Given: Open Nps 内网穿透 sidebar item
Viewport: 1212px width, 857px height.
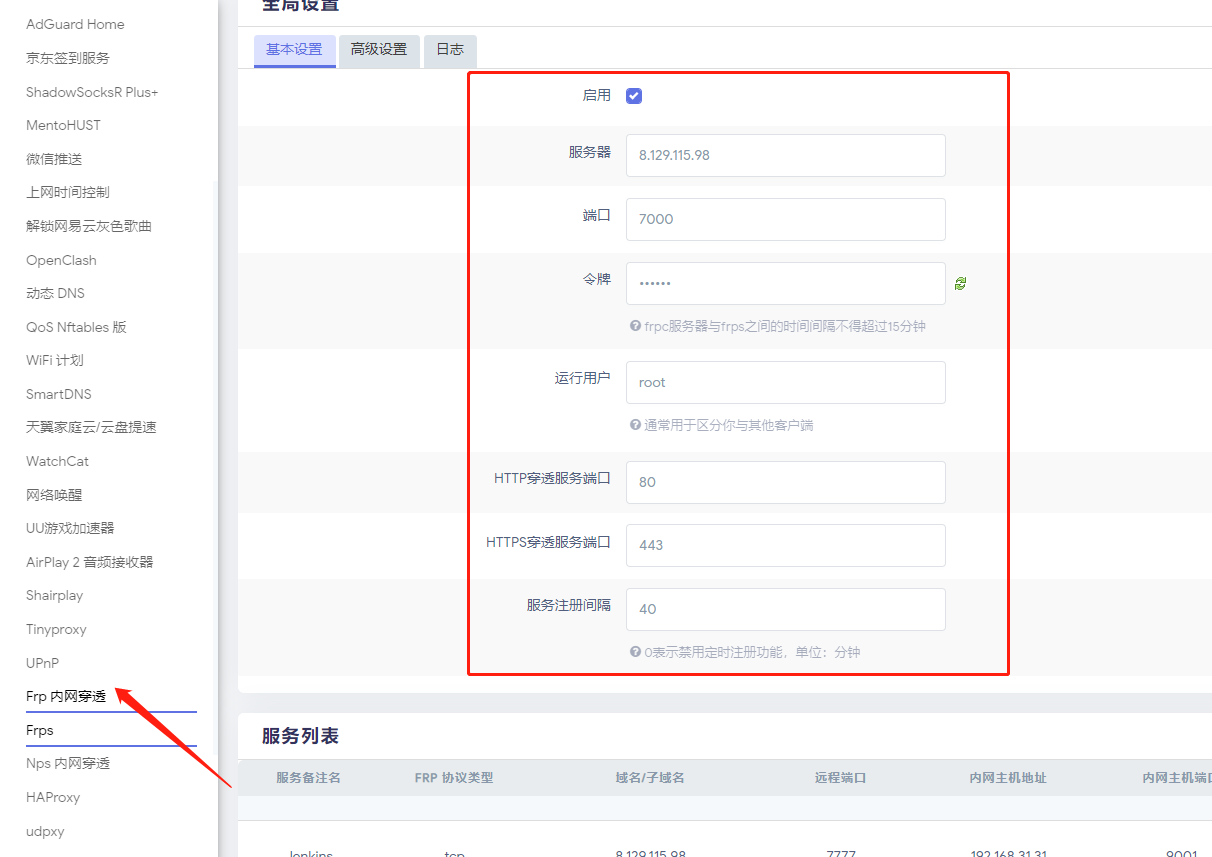Looking at the screenshot, I should click(68, 764).
